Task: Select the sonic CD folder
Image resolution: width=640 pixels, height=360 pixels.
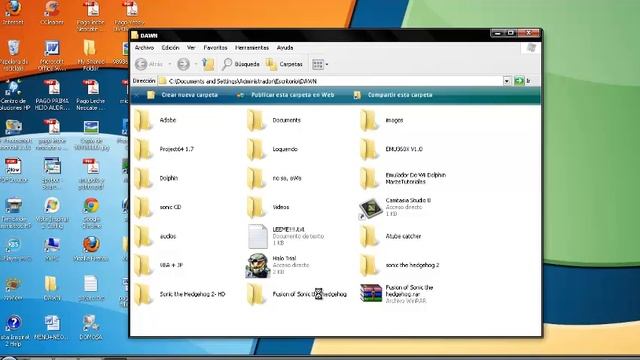Action: tap(158, 207)
